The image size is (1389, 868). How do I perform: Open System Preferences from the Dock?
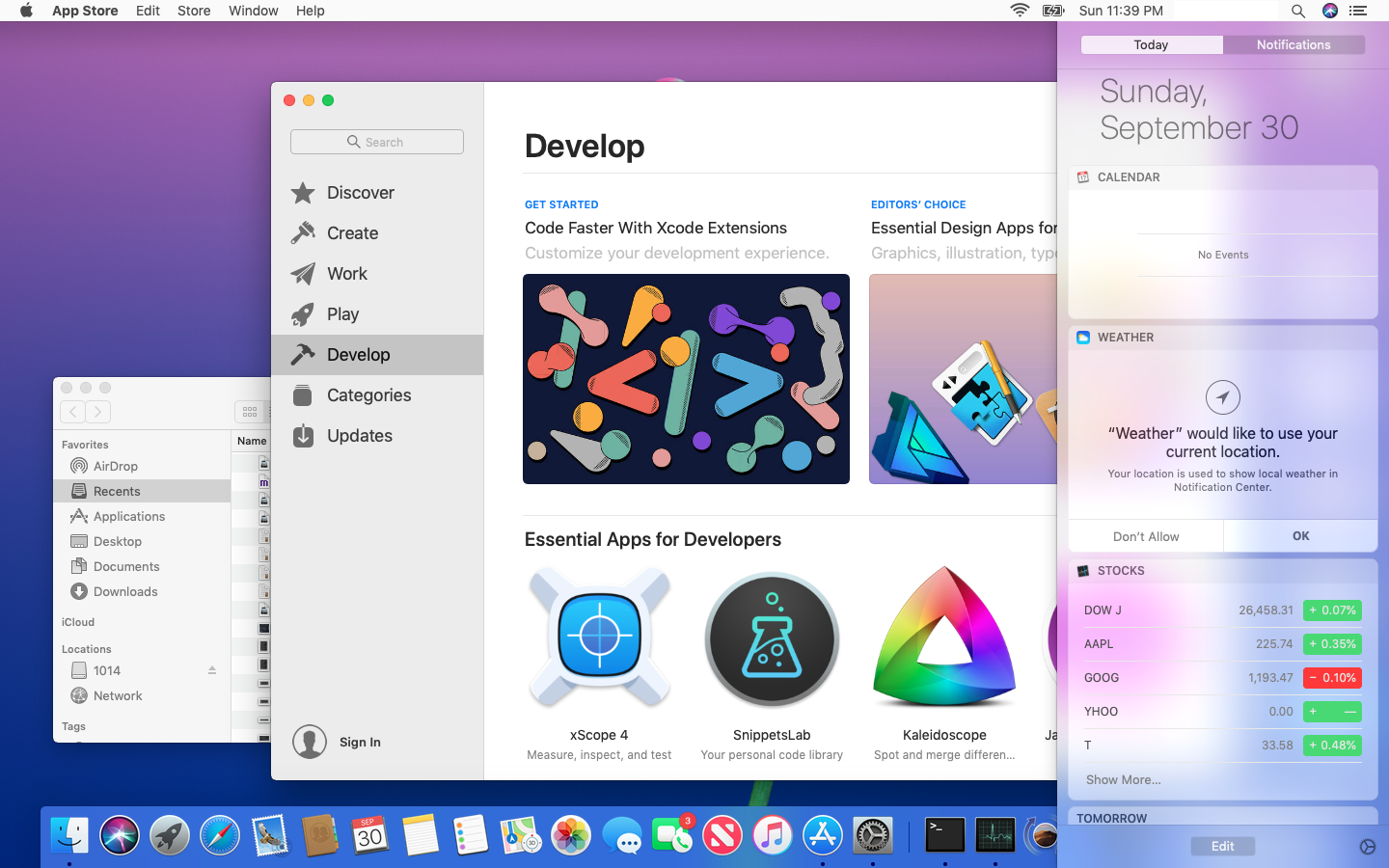coord(873,835)
